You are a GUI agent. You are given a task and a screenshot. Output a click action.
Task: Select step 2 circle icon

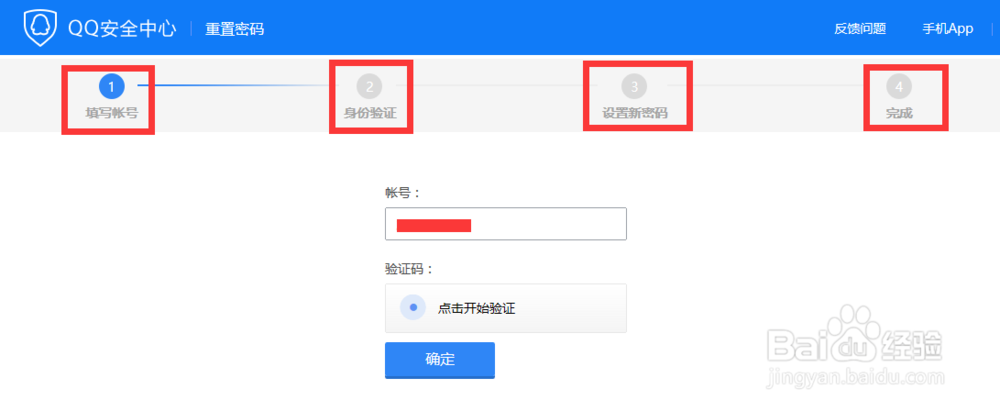point(369,87)
